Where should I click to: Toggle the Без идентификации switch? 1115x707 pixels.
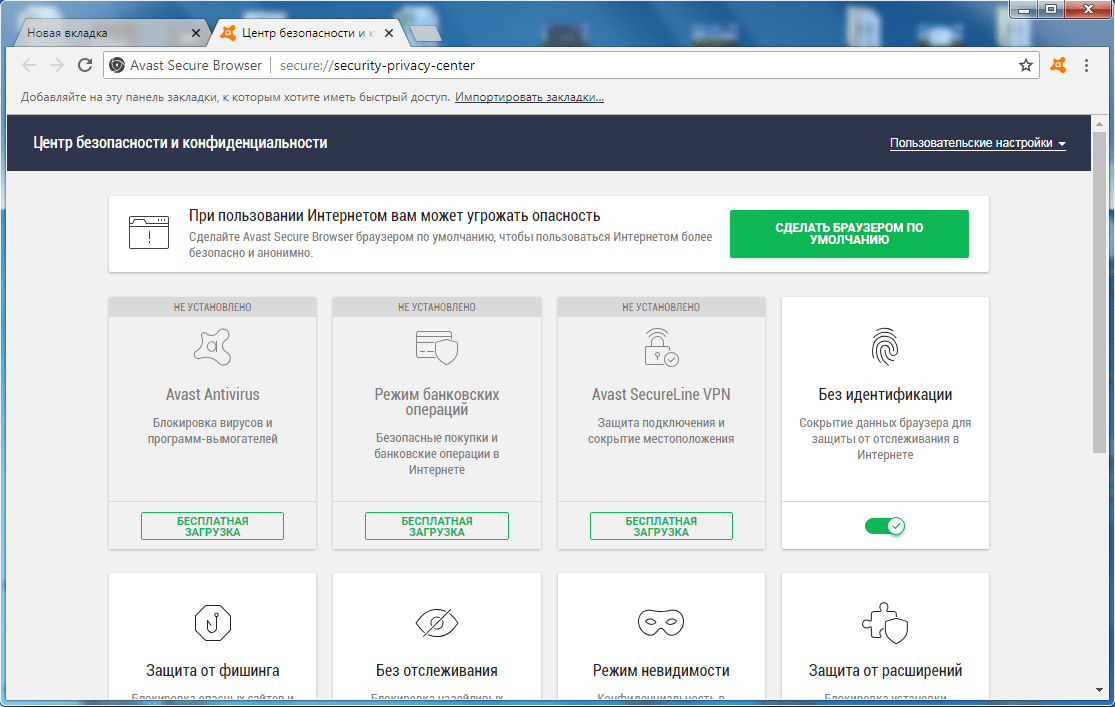pyautogui.click(x=885, y=526)
